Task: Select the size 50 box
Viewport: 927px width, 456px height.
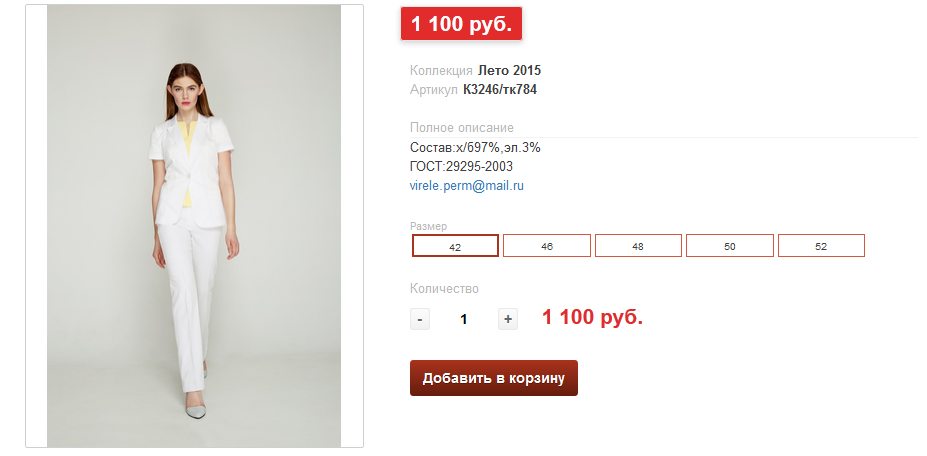Action: click(x=730, y=245)
